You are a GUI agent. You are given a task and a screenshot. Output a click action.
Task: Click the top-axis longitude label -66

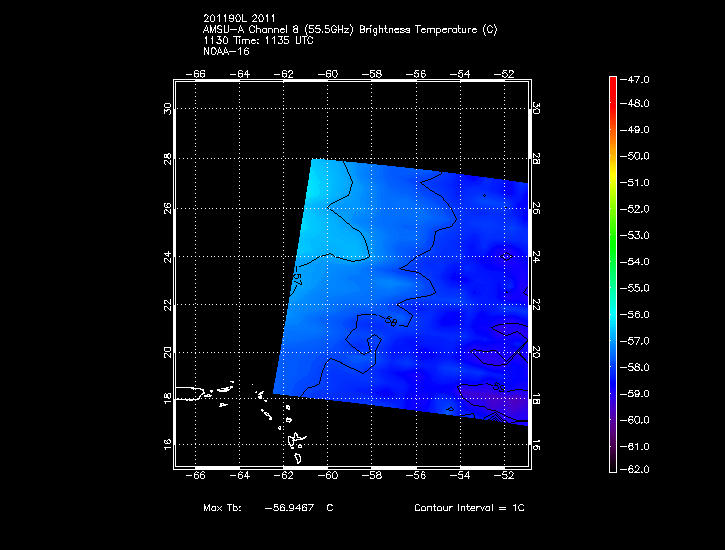(x=196, y=74)
